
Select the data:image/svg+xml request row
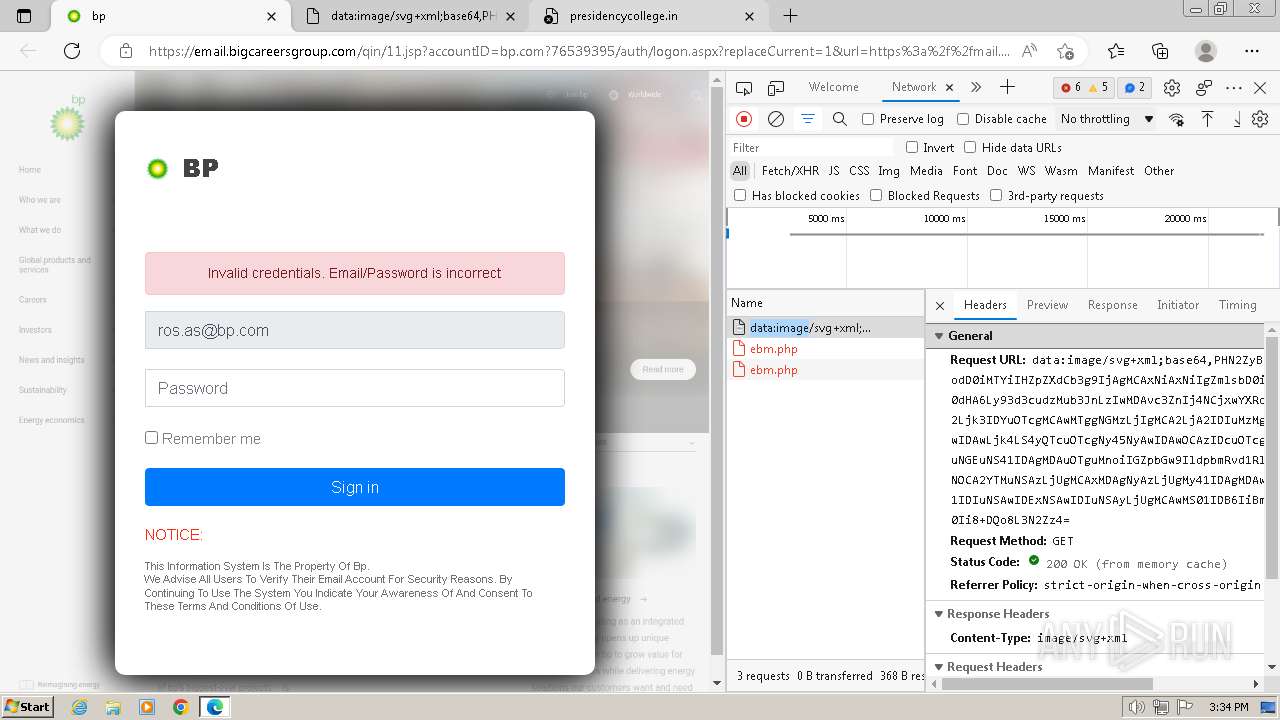click(x=826, y=328)
